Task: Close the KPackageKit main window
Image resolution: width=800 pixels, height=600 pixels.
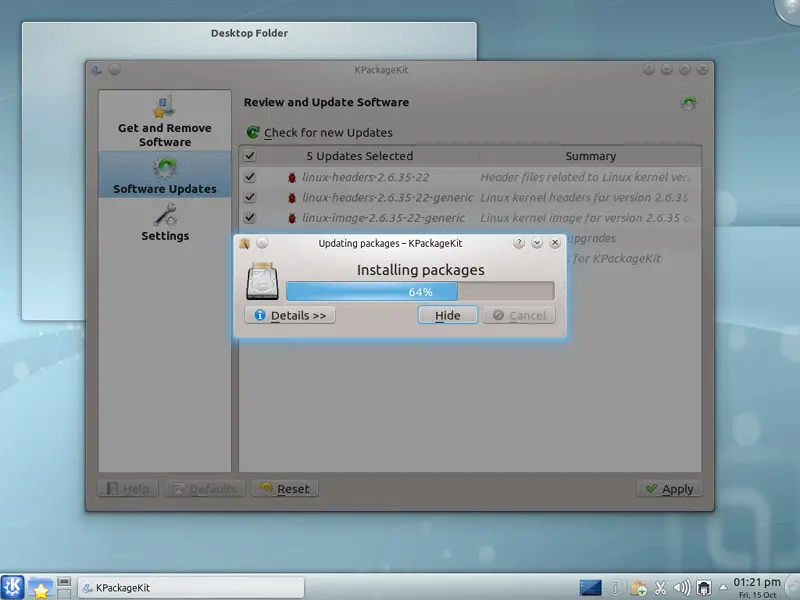Action: [x=703, y=69]
